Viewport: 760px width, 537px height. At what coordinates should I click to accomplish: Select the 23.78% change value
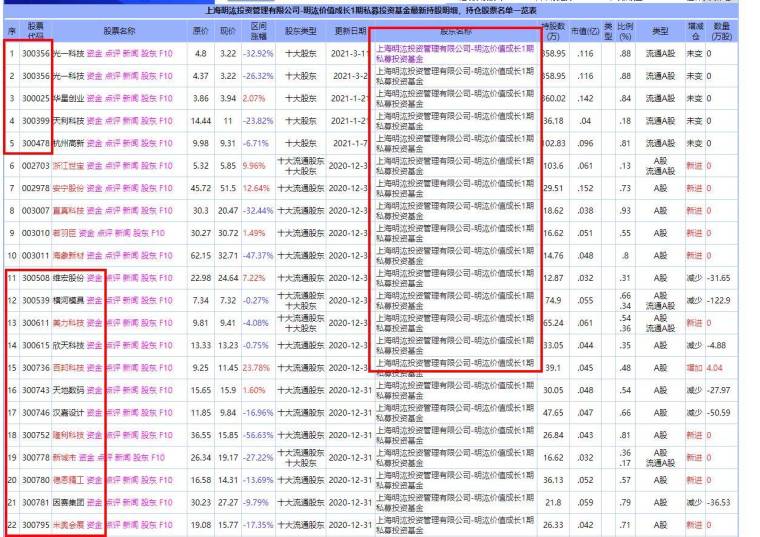(x=256, y=368)
